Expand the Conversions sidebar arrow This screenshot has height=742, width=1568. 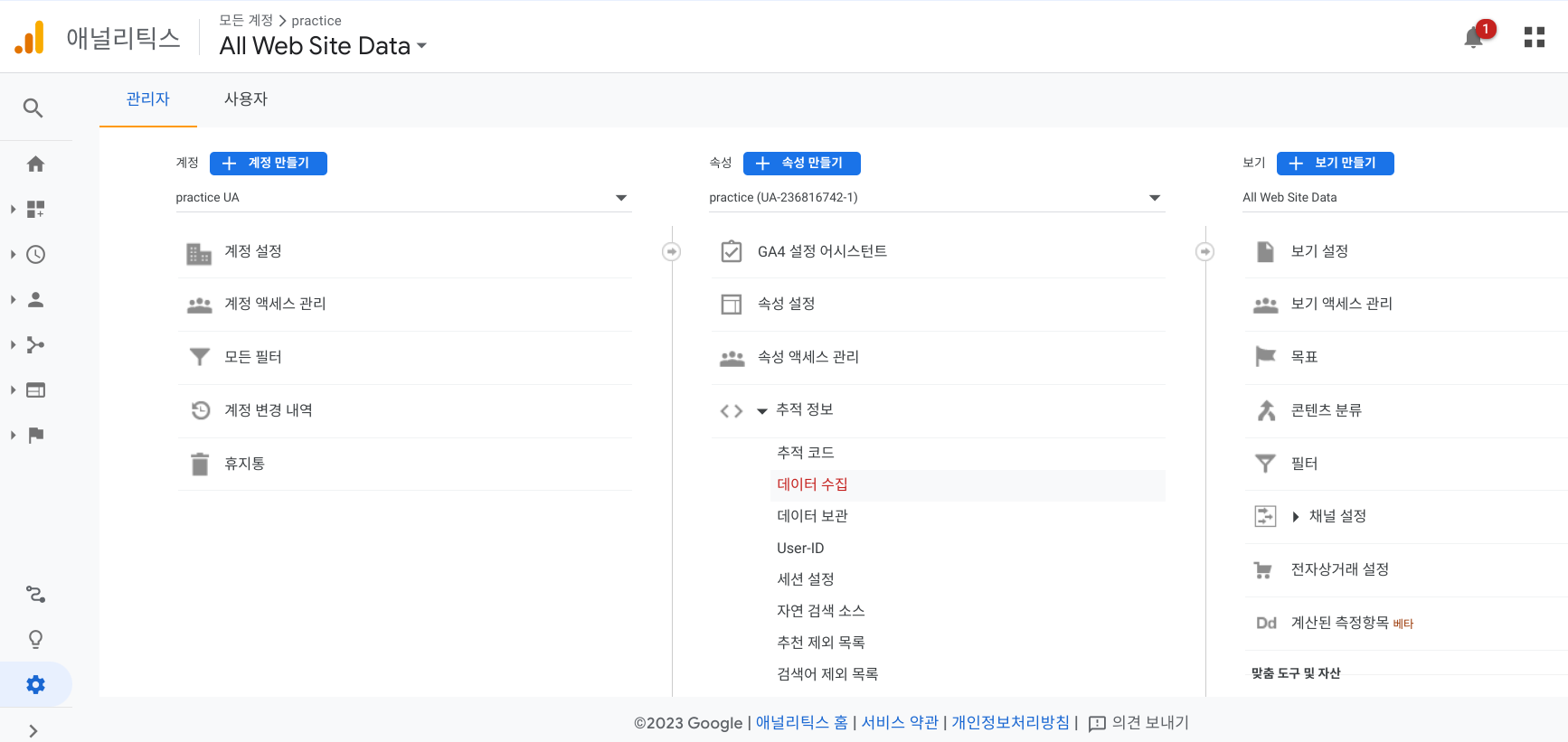tap(13, 435)
